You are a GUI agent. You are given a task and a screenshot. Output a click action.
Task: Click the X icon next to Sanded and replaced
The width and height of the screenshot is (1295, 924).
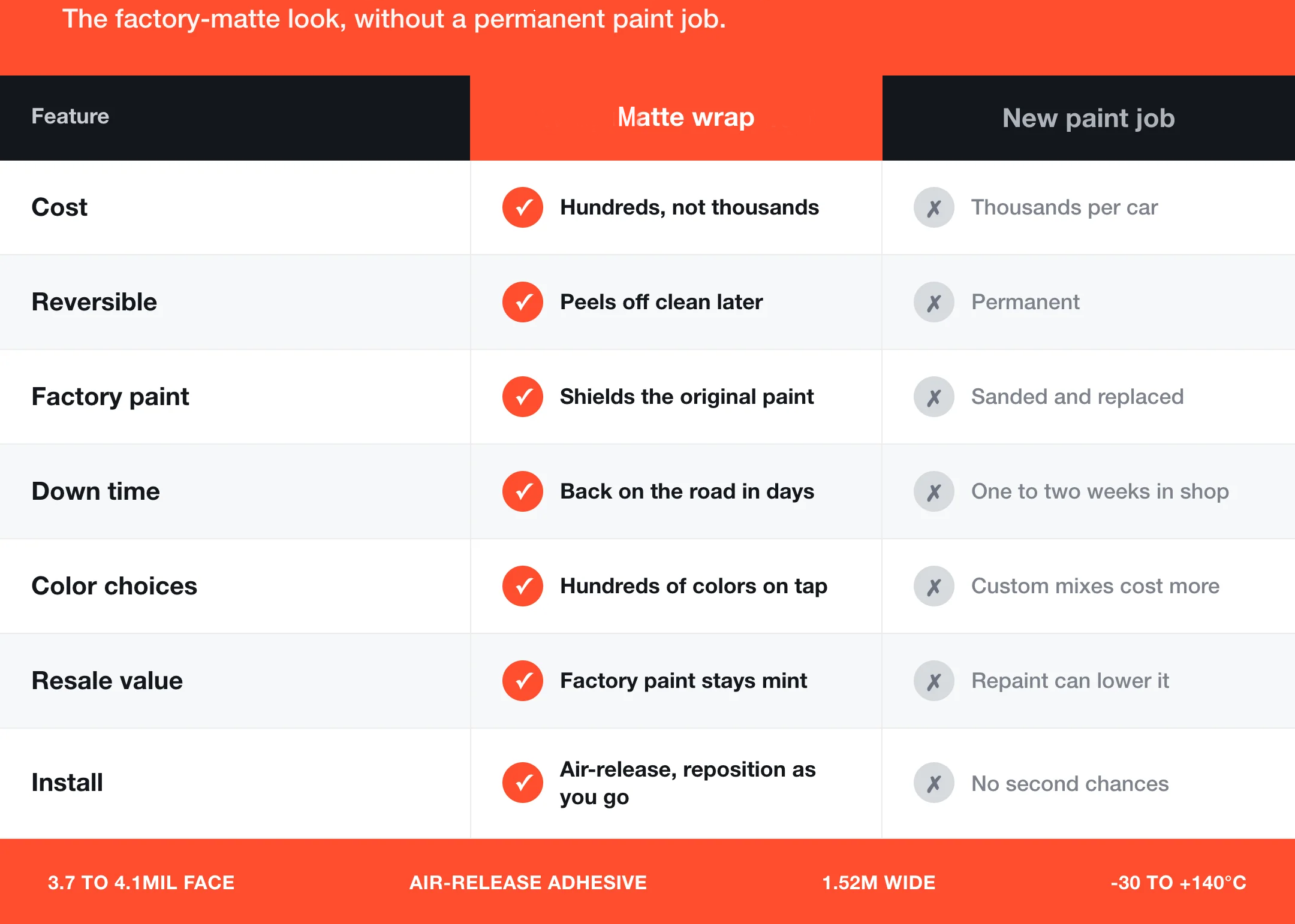pos(934,397)
